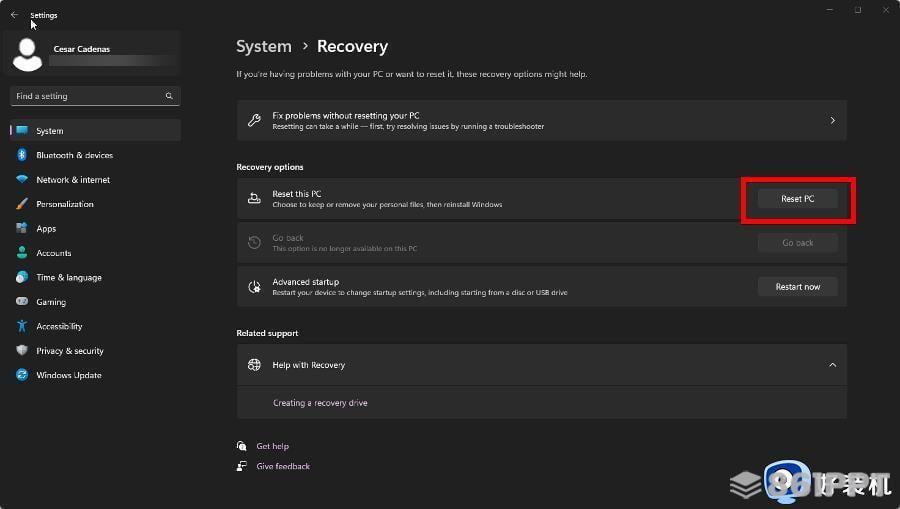900x509 pixels.
Task: Open Bluetooth & devices settings
Action: point(75,155)
